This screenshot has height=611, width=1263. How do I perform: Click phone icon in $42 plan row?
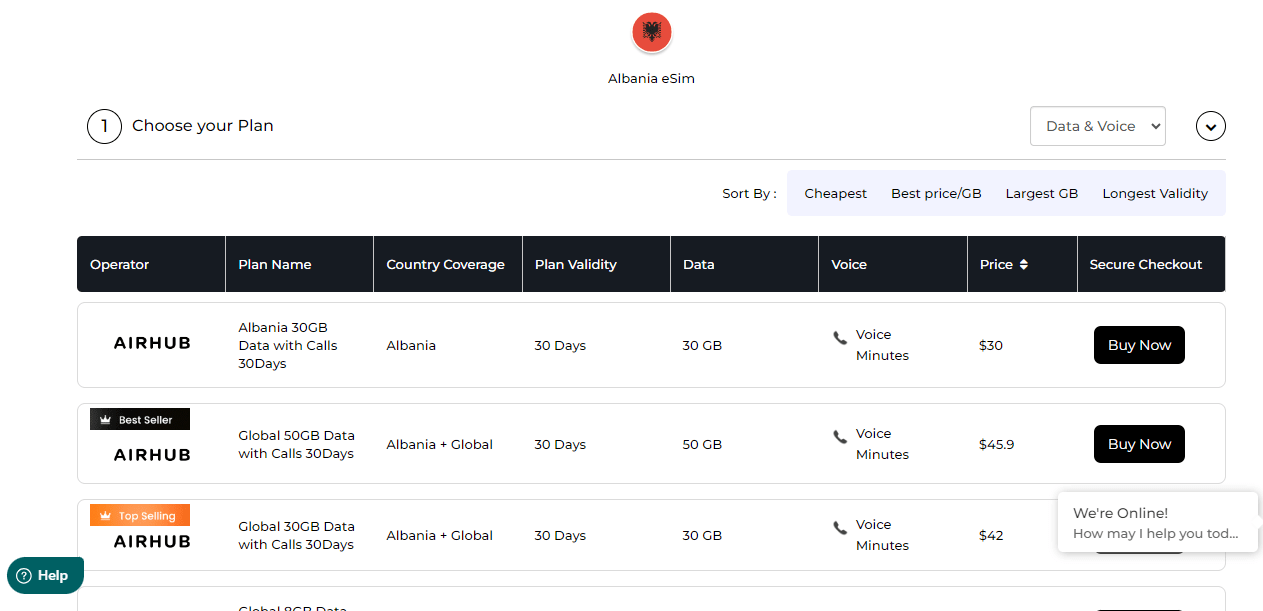pyautogui.click(x=840, y=528)
